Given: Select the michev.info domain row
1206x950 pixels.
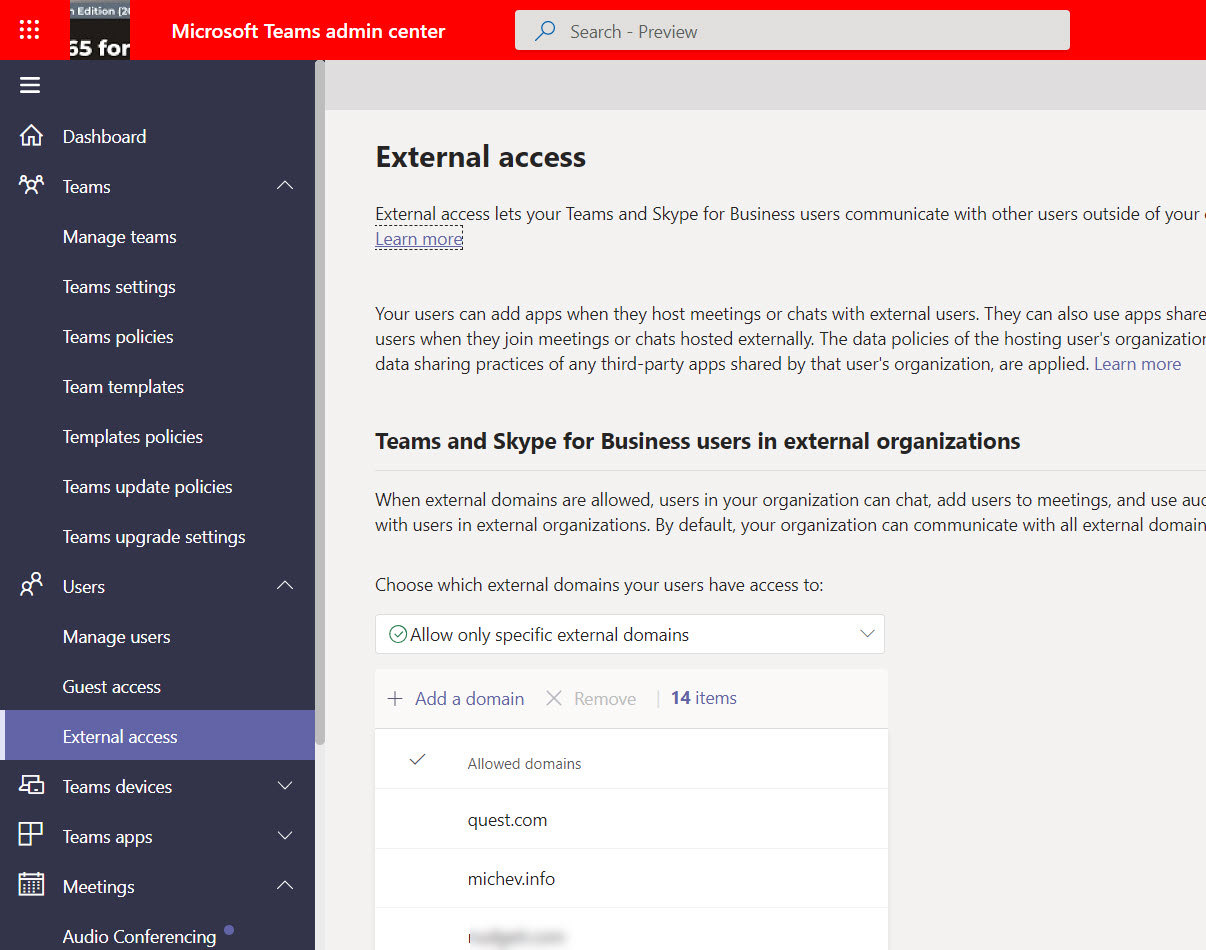Looking at the screenshot, I should point(511,878).
